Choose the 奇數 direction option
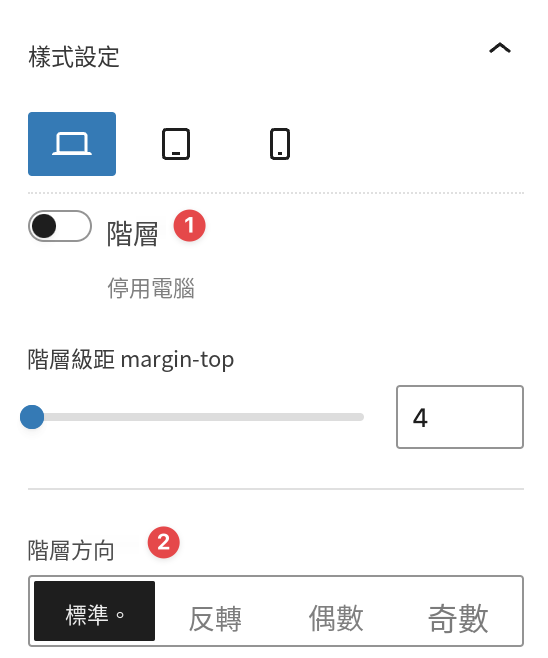Viewport: 548px width, 658px height. coord(458,618)
